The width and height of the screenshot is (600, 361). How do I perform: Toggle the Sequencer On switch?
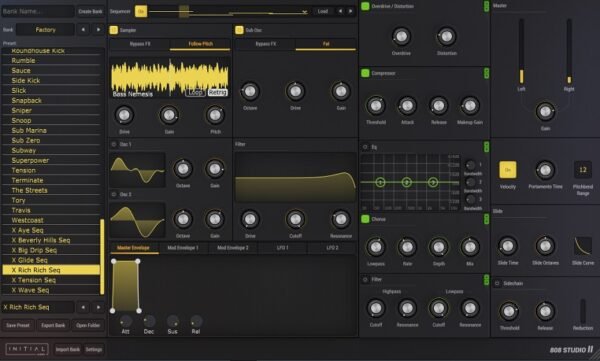click(x=141, y=11)
